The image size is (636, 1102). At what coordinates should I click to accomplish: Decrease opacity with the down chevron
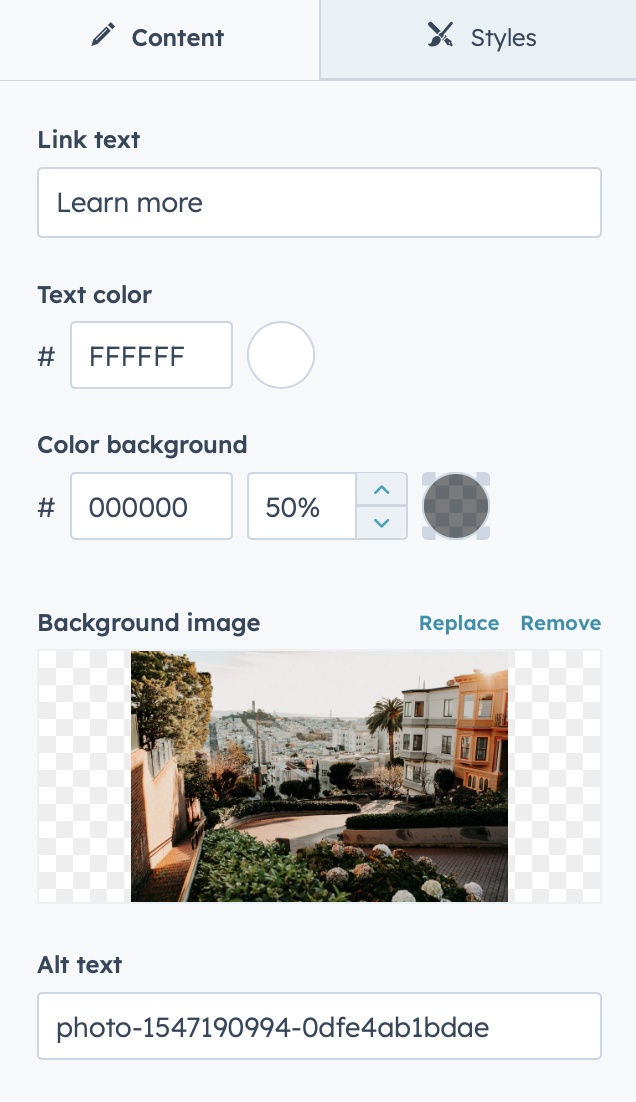(382, 522)
